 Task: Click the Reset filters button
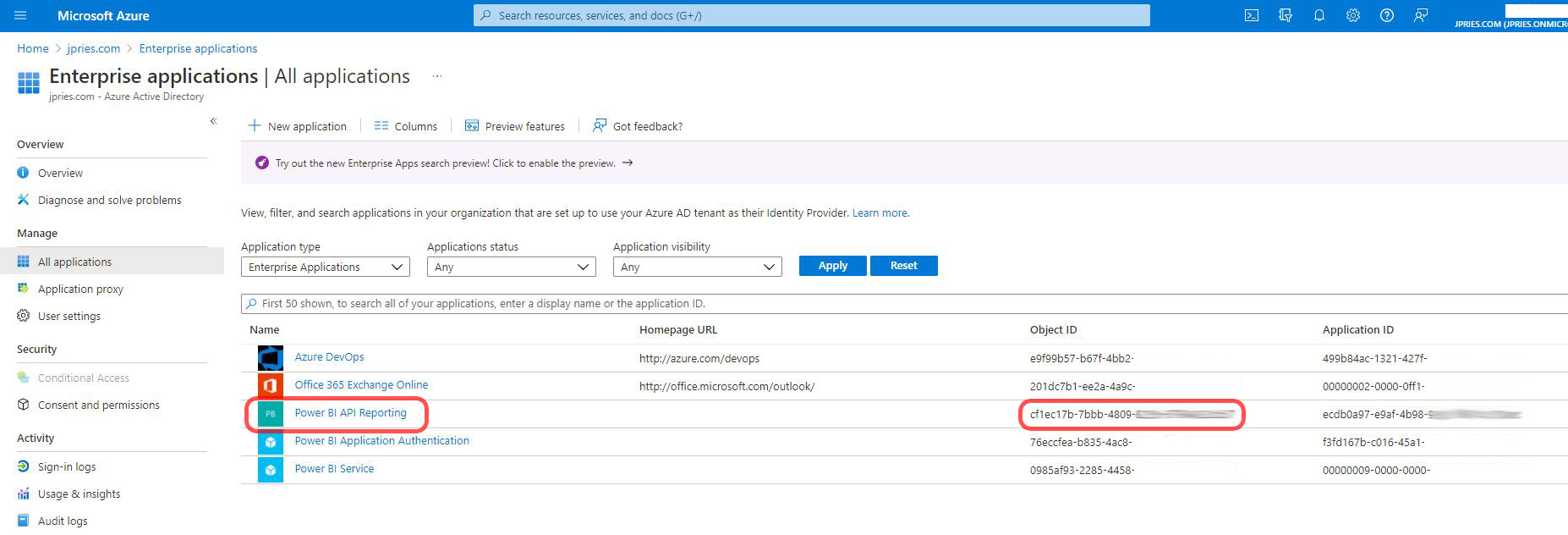(x=903, y=266)
